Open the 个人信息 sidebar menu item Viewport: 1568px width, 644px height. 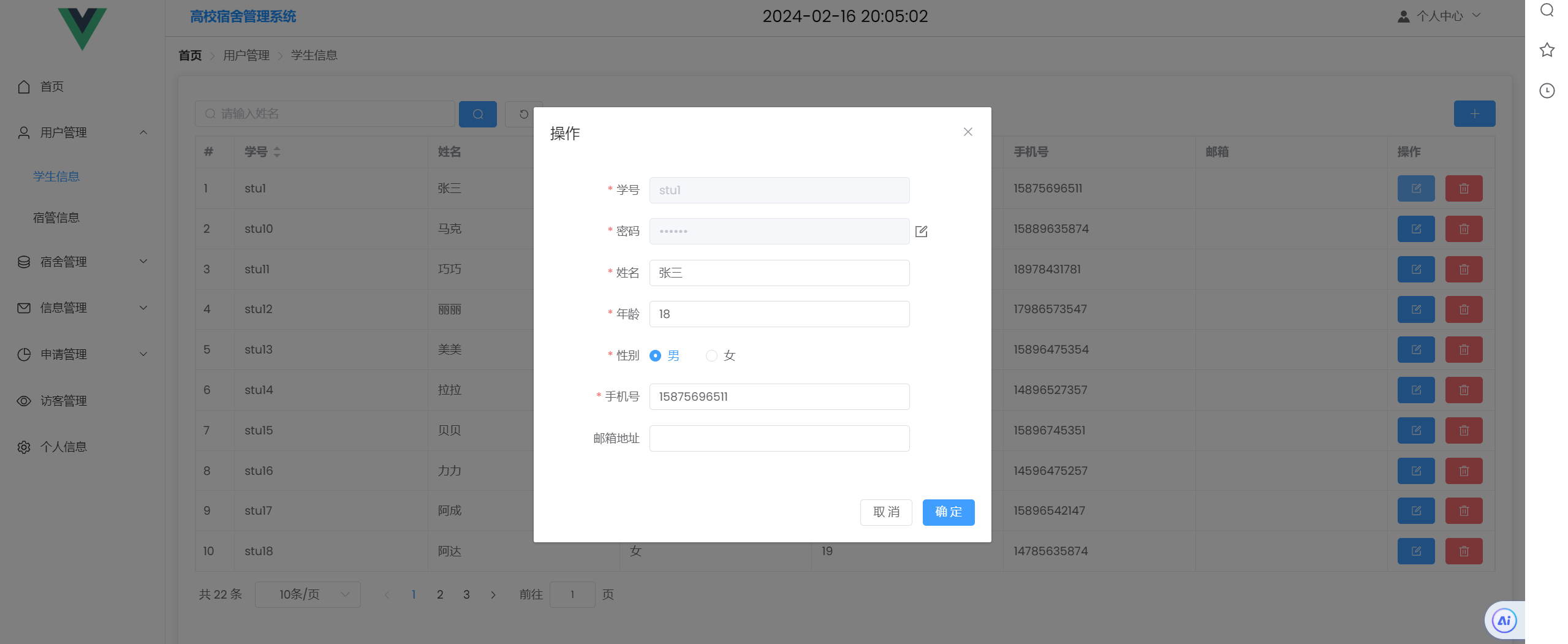[82, 447]
